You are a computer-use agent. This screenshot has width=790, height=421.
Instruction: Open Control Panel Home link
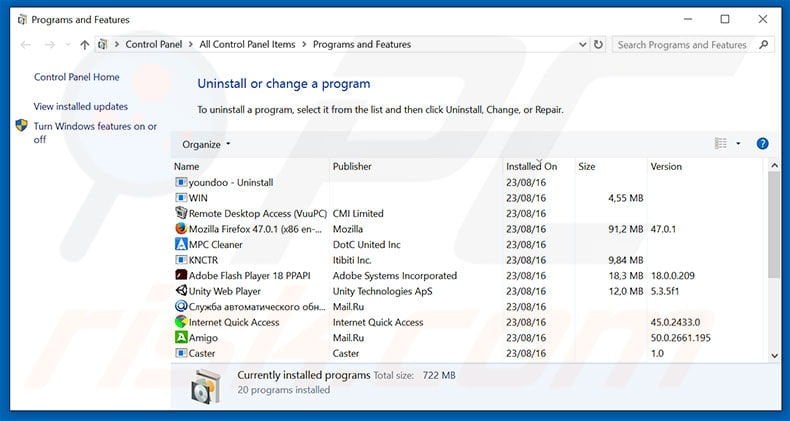tap(77, 77)
